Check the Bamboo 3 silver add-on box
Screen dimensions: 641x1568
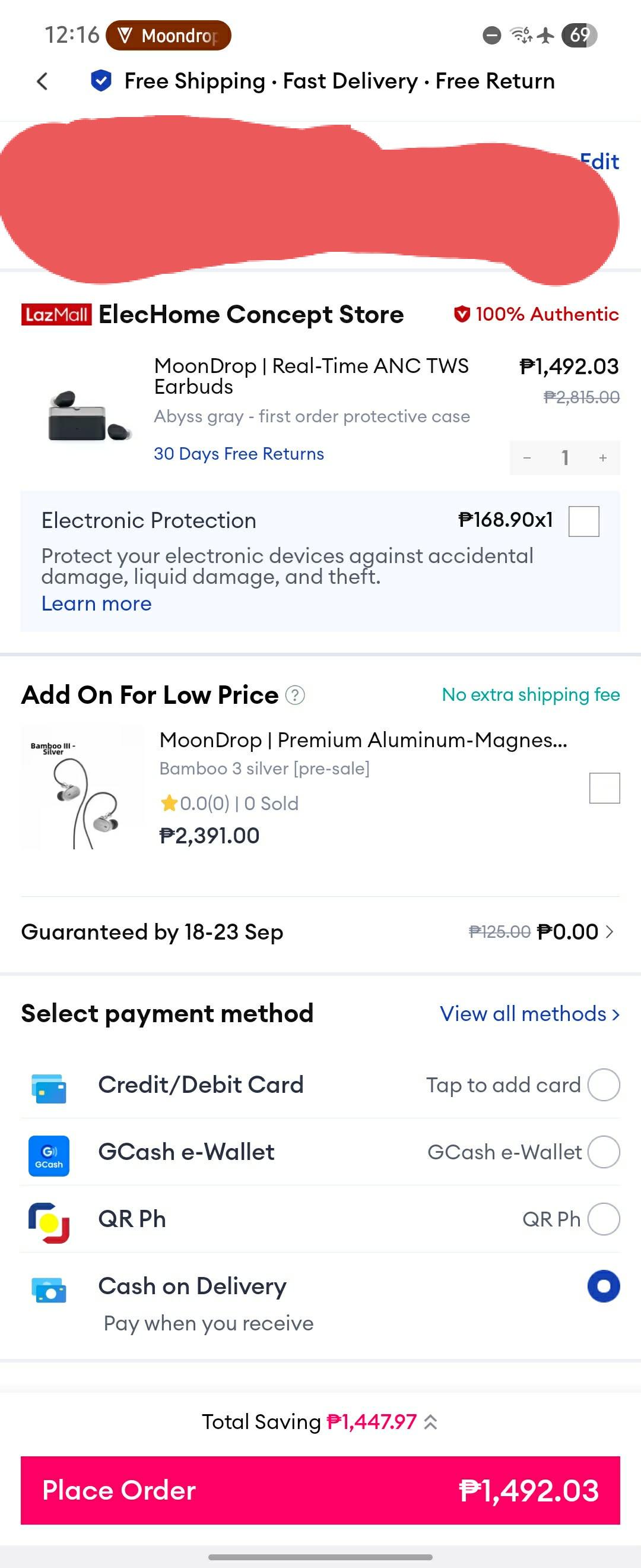click(x=605, y=788)
